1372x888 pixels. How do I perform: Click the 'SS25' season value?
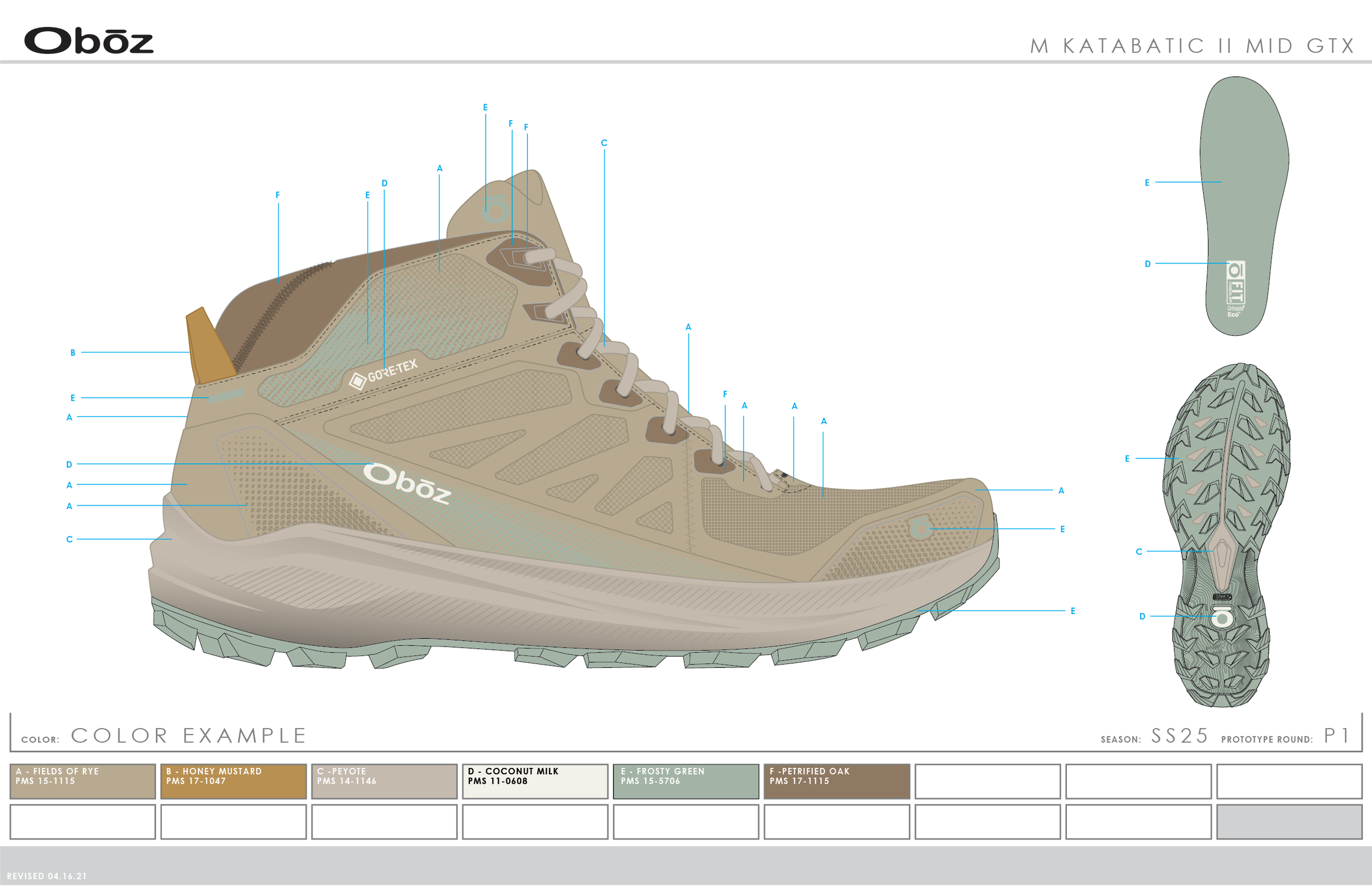coord(1179,737)
